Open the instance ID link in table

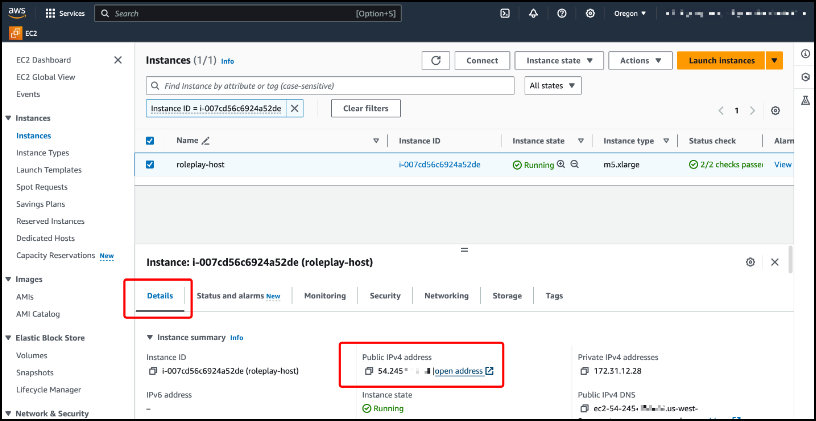pyautogui.click(x=439, y=164)
